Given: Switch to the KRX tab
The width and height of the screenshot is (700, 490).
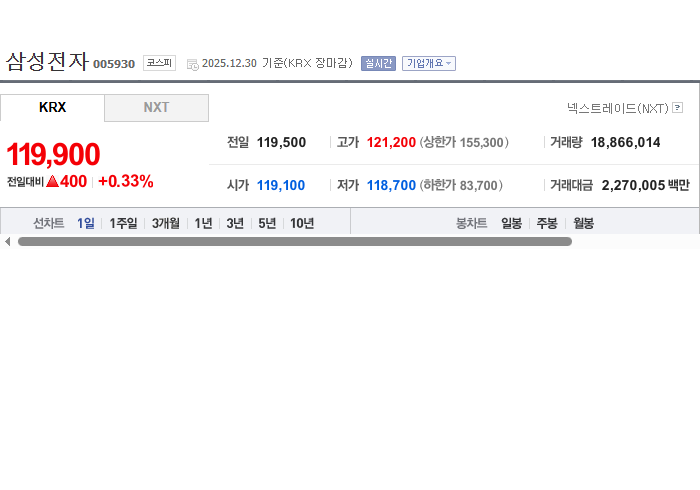Looking at the screenshot, I should (x=52, y=108).
